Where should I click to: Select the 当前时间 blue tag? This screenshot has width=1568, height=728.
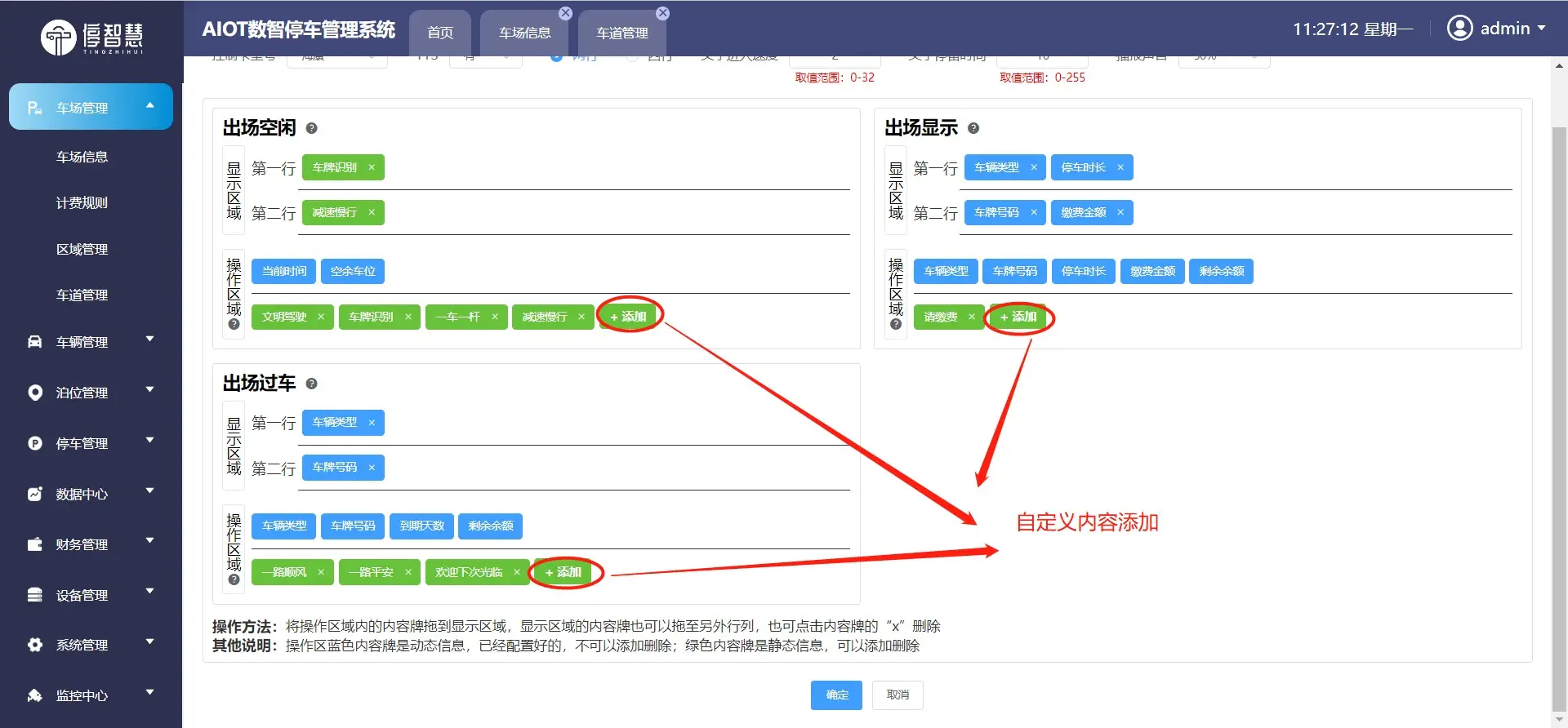coord(284,271)
